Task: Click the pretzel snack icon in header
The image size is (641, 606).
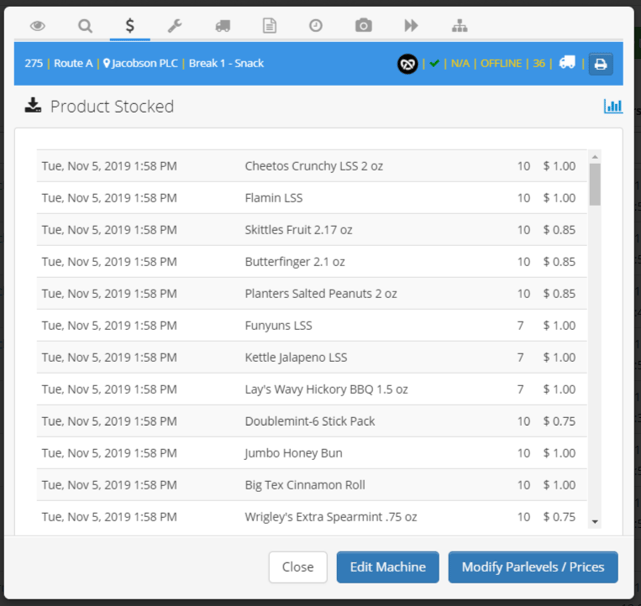Action: 408,64
